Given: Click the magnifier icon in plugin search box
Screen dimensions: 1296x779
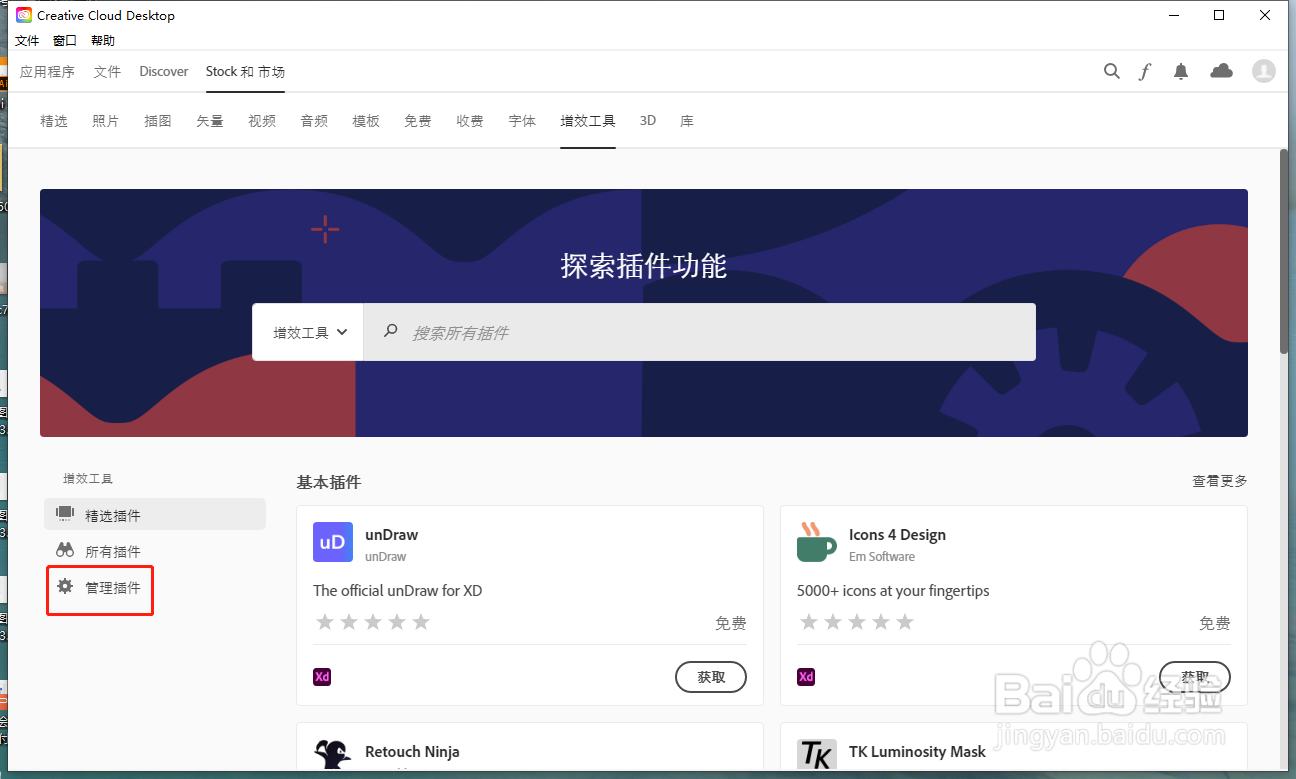Looking at the screenshot, I should [391, 331].
